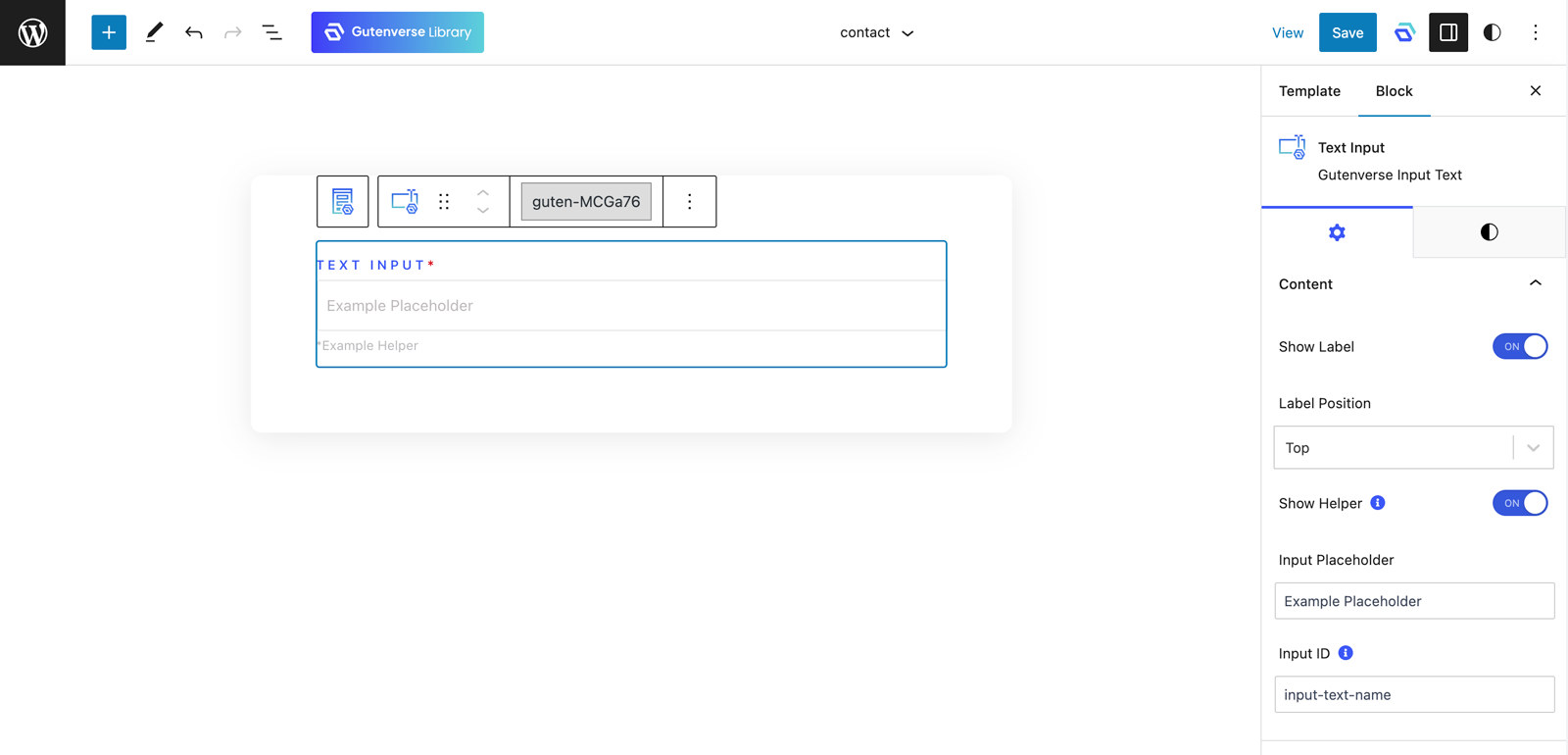Switch to the block style tab
1568x755 pixels.
(1489, 232)
